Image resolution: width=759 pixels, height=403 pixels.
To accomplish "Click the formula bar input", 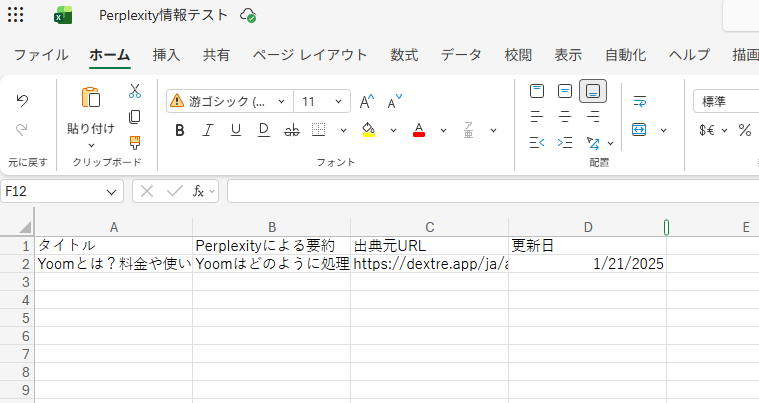I will click(493, 192).
